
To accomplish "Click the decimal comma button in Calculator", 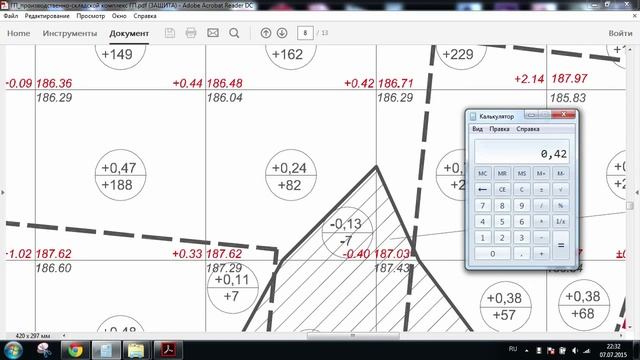I will [522, 253].
